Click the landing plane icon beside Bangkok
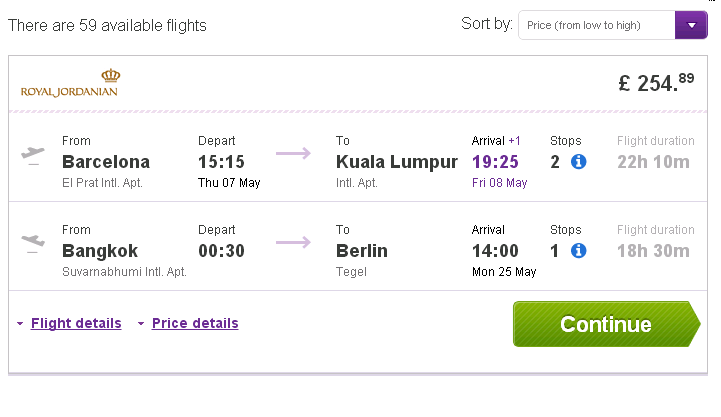This screenshot has height=417, width=721. tap(33, 243)
